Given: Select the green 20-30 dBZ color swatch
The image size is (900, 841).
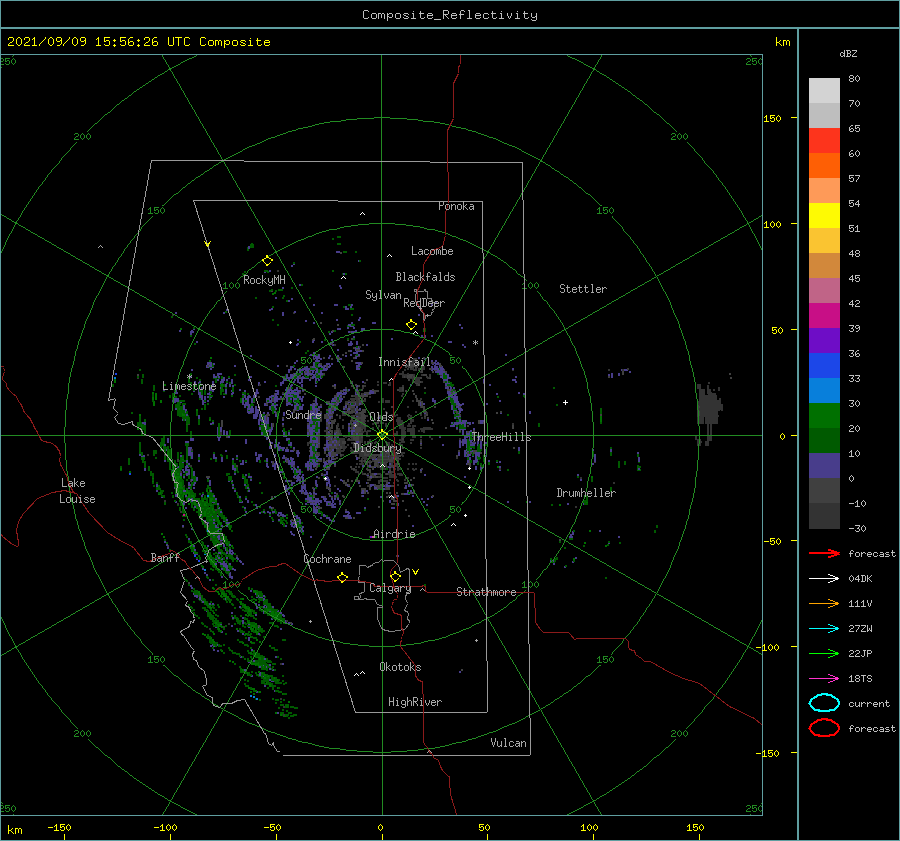Looking at the screenshot, I should 824,416.
